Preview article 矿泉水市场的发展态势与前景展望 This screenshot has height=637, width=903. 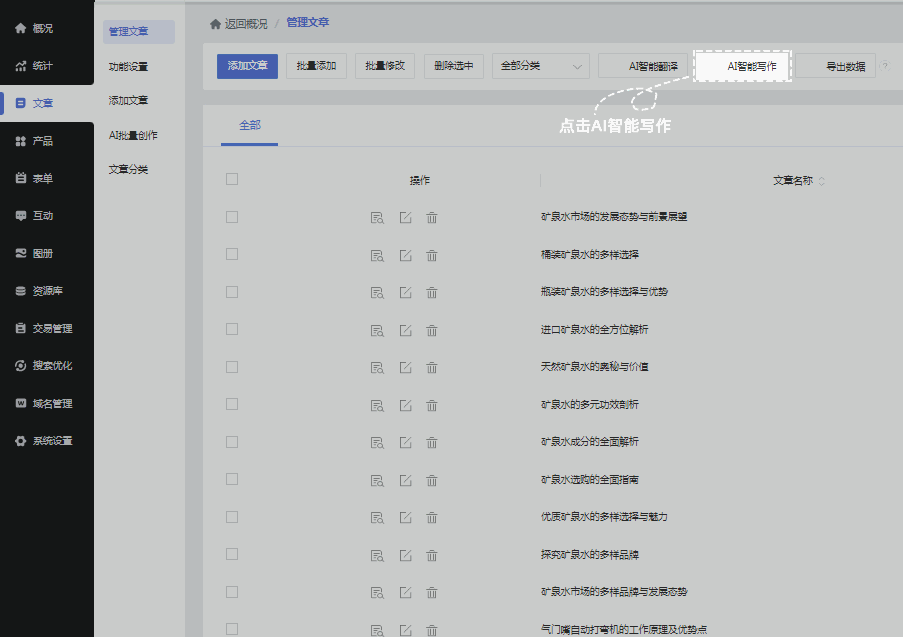pyautogui.click(x=377, y=218)
